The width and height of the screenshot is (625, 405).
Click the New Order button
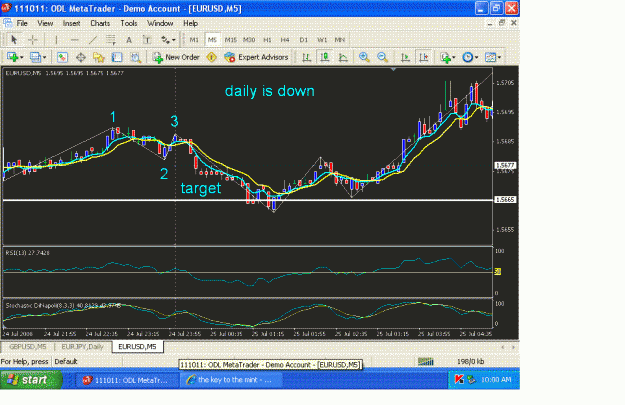(x=176, y=57)
